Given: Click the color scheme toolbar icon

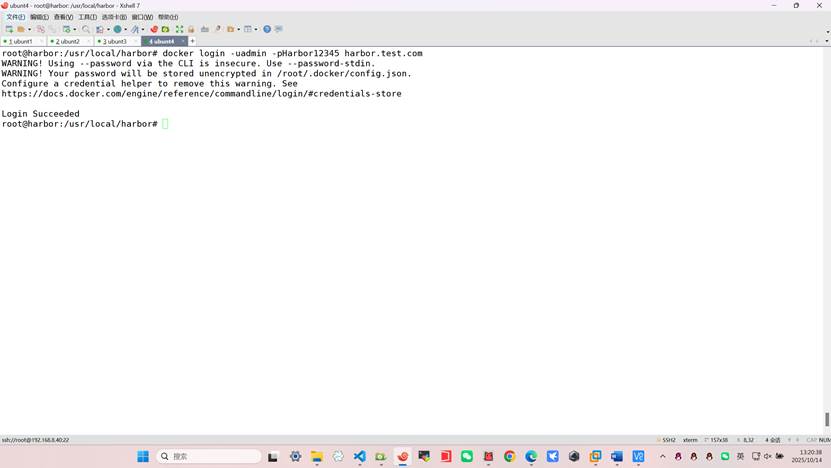Looking at the screenshot, I should pyautogui.click(x=100, y=29).
